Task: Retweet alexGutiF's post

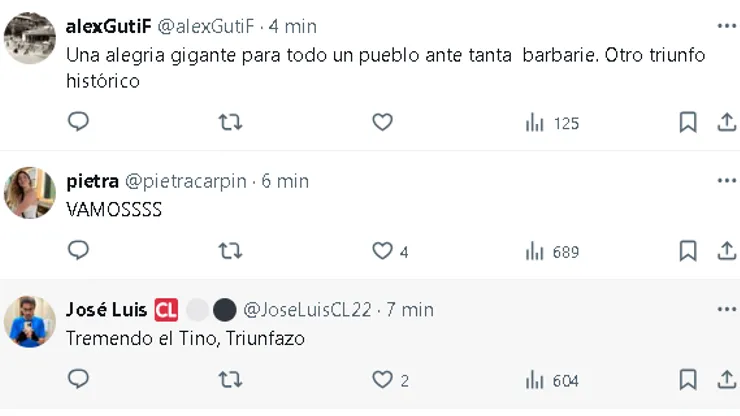Action: [230, 122]
